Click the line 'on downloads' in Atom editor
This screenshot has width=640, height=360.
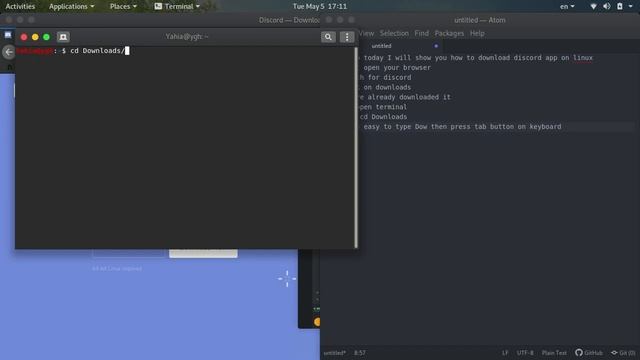click(387, 87)
